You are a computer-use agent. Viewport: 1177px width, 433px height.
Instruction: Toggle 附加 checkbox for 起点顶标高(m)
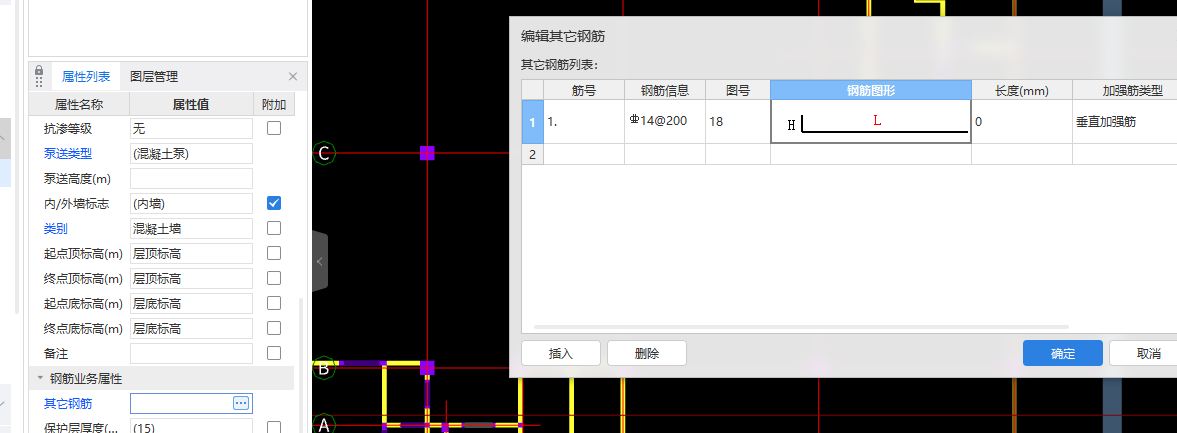274,253
